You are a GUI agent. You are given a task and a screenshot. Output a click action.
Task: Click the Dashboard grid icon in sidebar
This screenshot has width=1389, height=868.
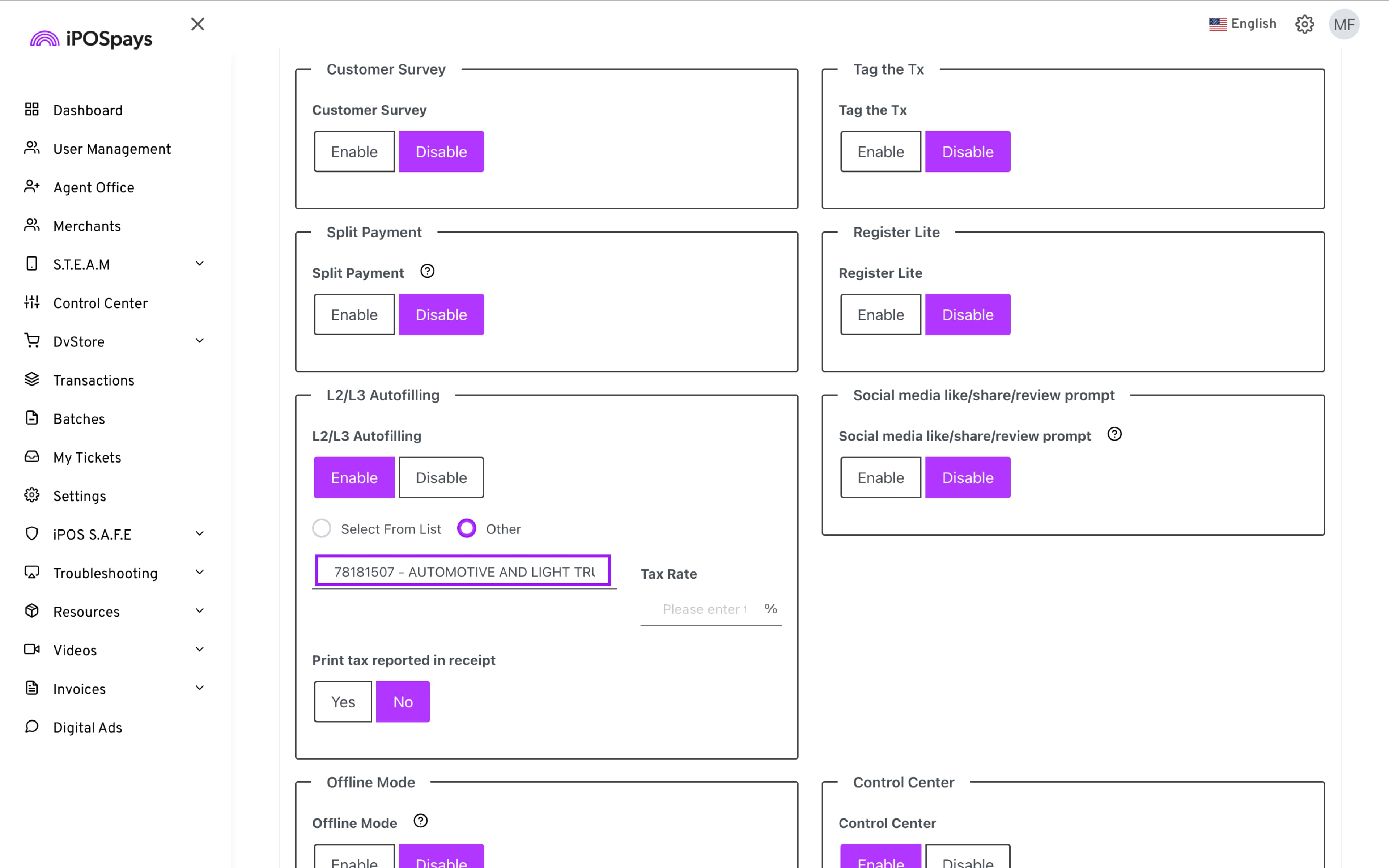pyautogui.click(x=31, y=109)
